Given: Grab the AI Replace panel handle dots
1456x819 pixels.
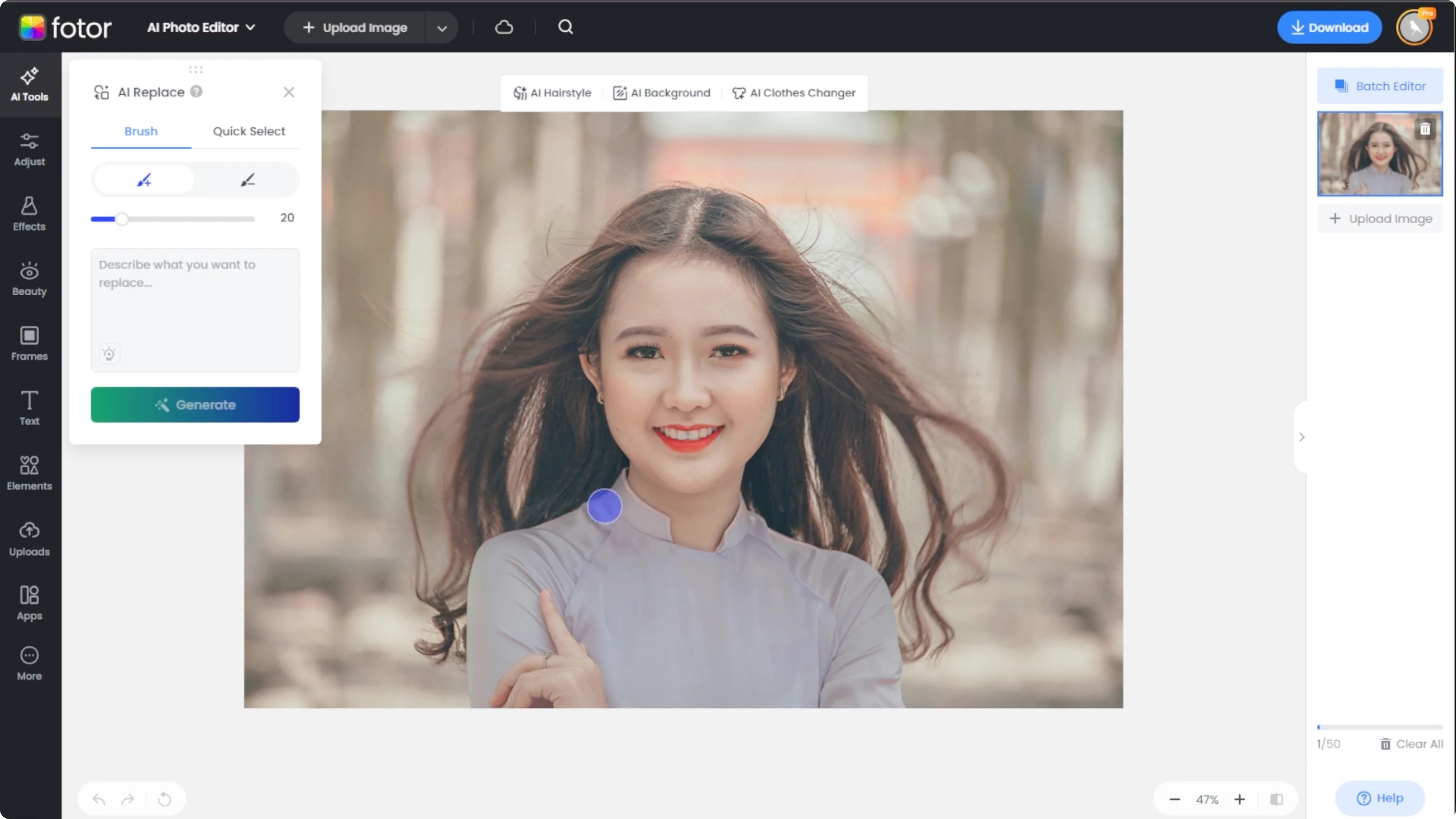Looking at the screenshot, I should pyautogui.click(x=195, y=70).
